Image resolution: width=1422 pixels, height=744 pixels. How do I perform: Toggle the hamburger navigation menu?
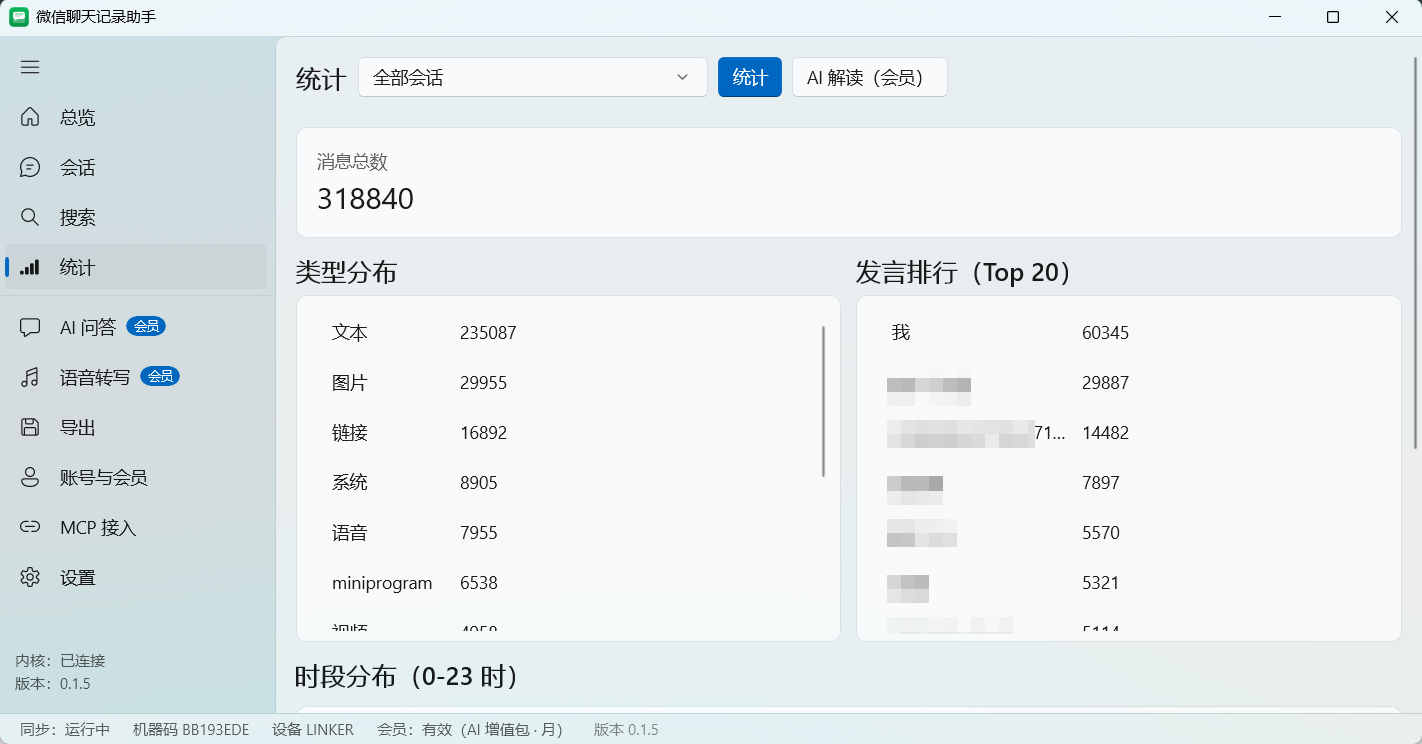click(30, 67)
